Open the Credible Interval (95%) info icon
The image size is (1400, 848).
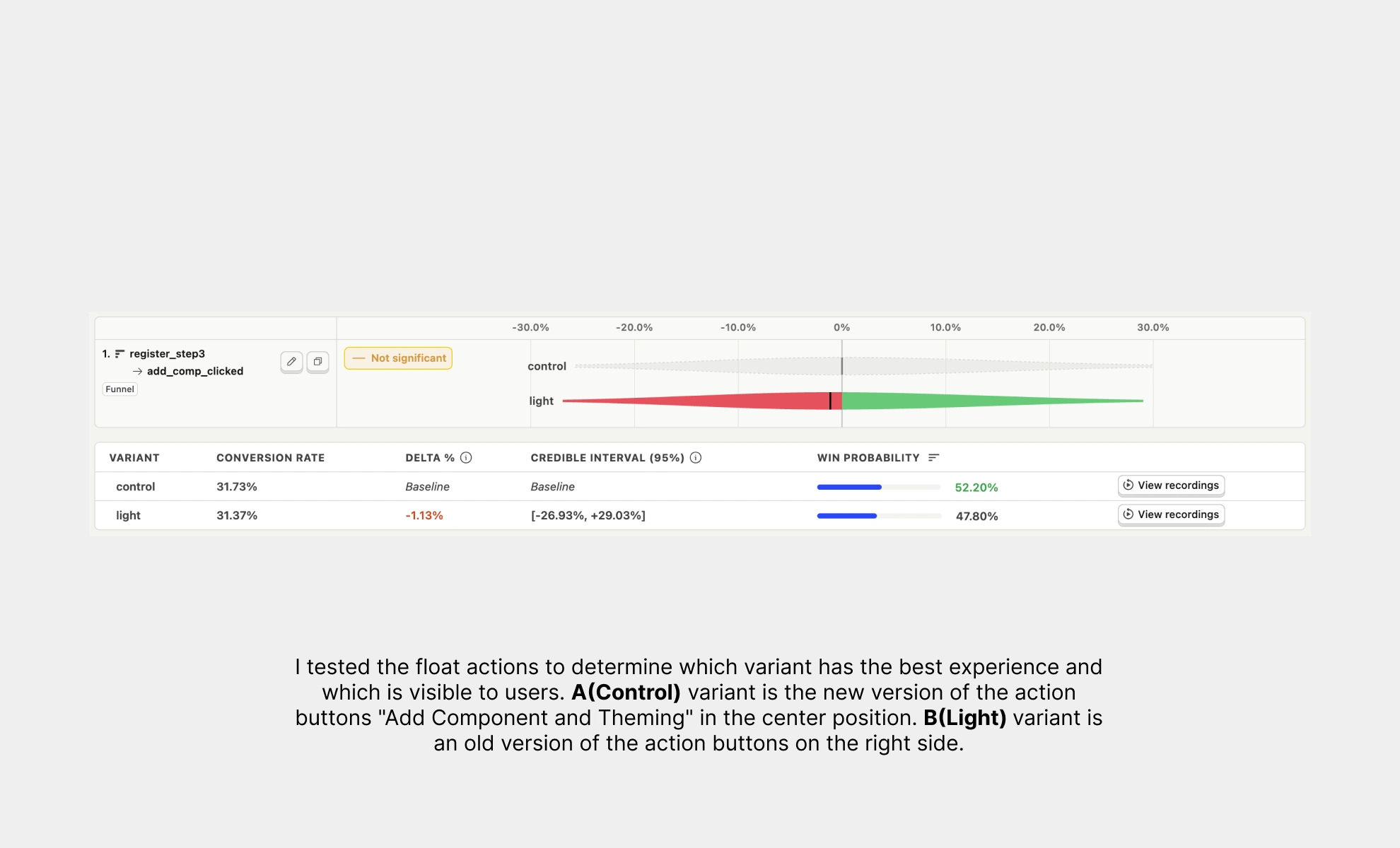tap(695, 457)
